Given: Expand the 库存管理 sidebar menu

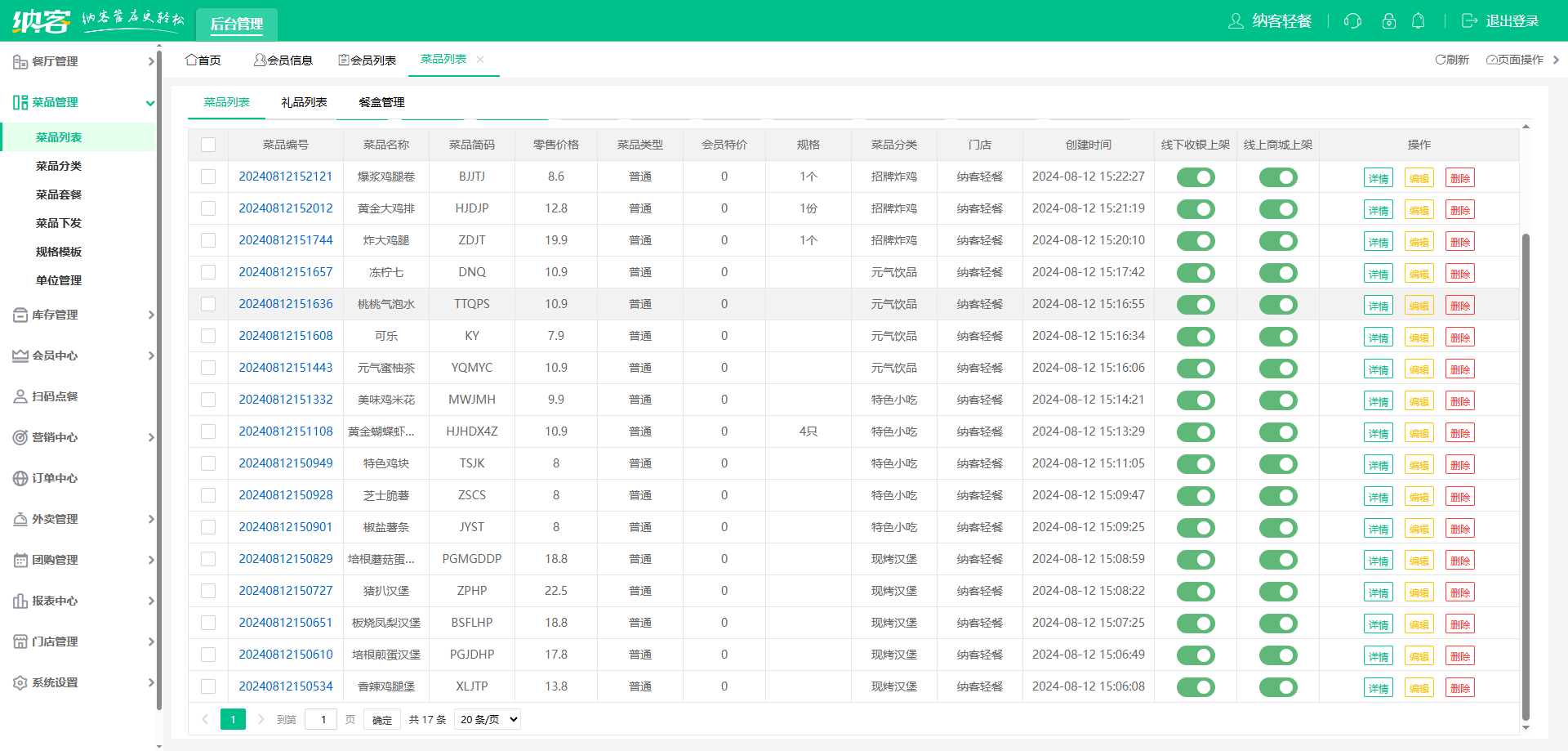Looking at the screenshot, I should [82, 315].
